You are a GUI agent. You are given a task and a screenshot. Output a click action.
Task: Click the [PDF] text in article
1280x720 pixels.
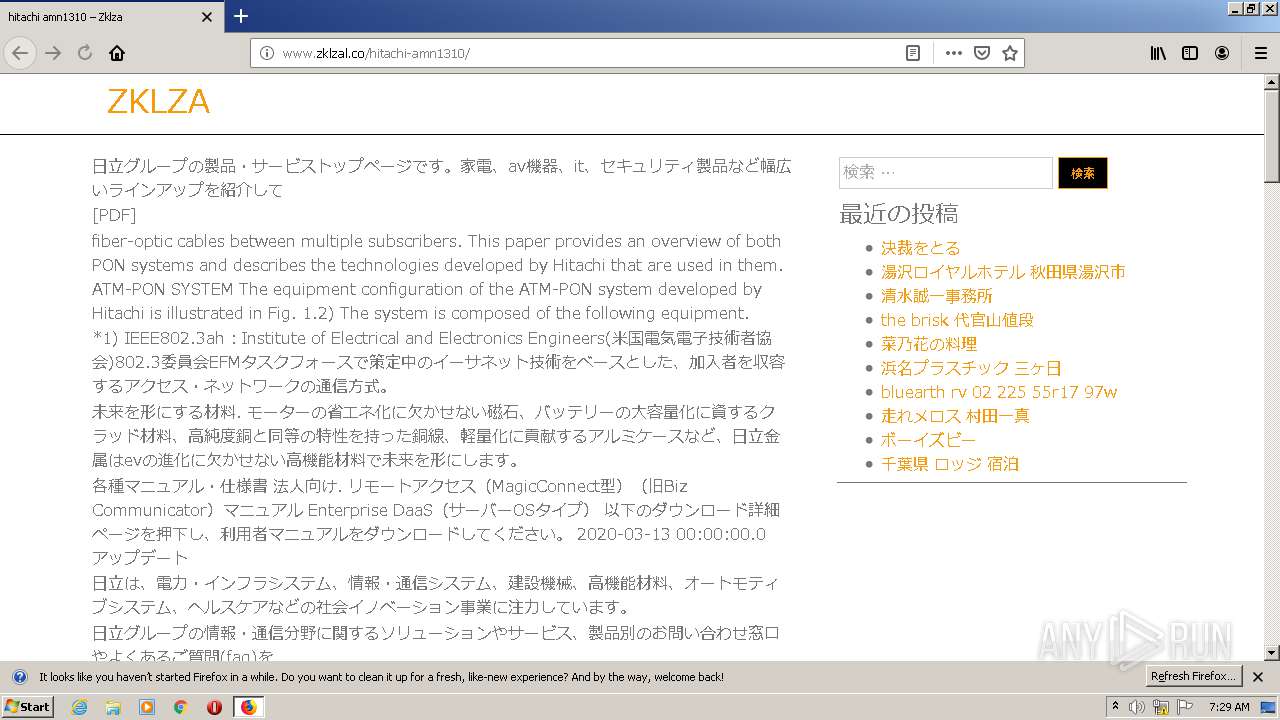pos(114,215)
